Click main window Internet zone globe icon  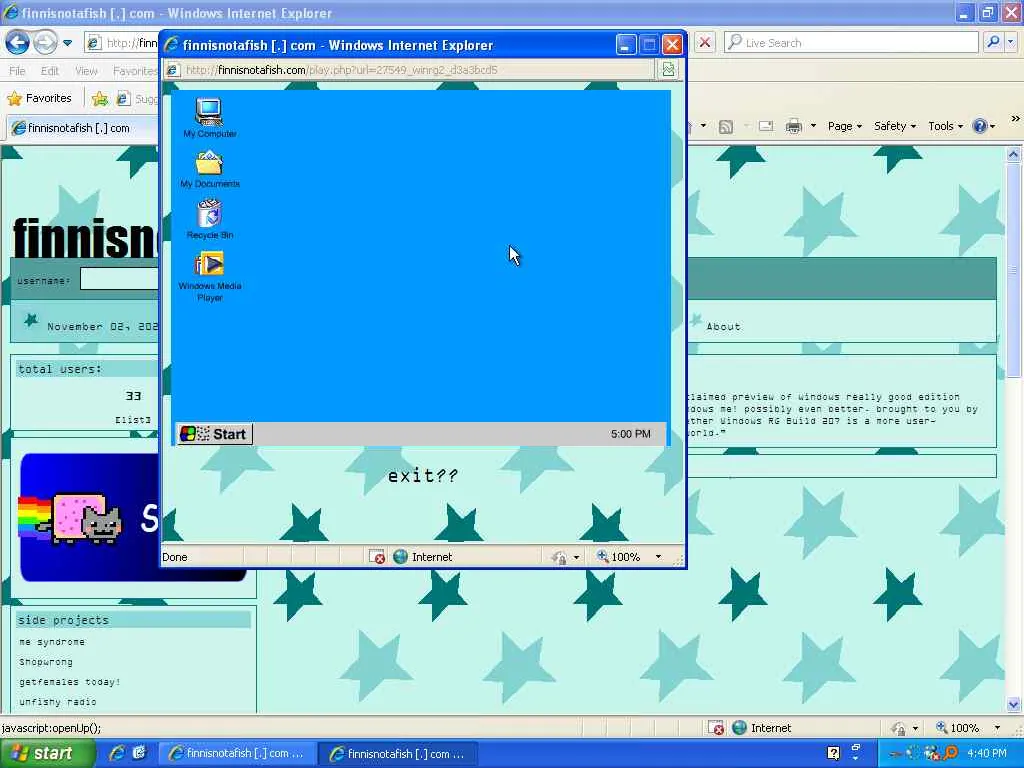click(x=739, y=728)
